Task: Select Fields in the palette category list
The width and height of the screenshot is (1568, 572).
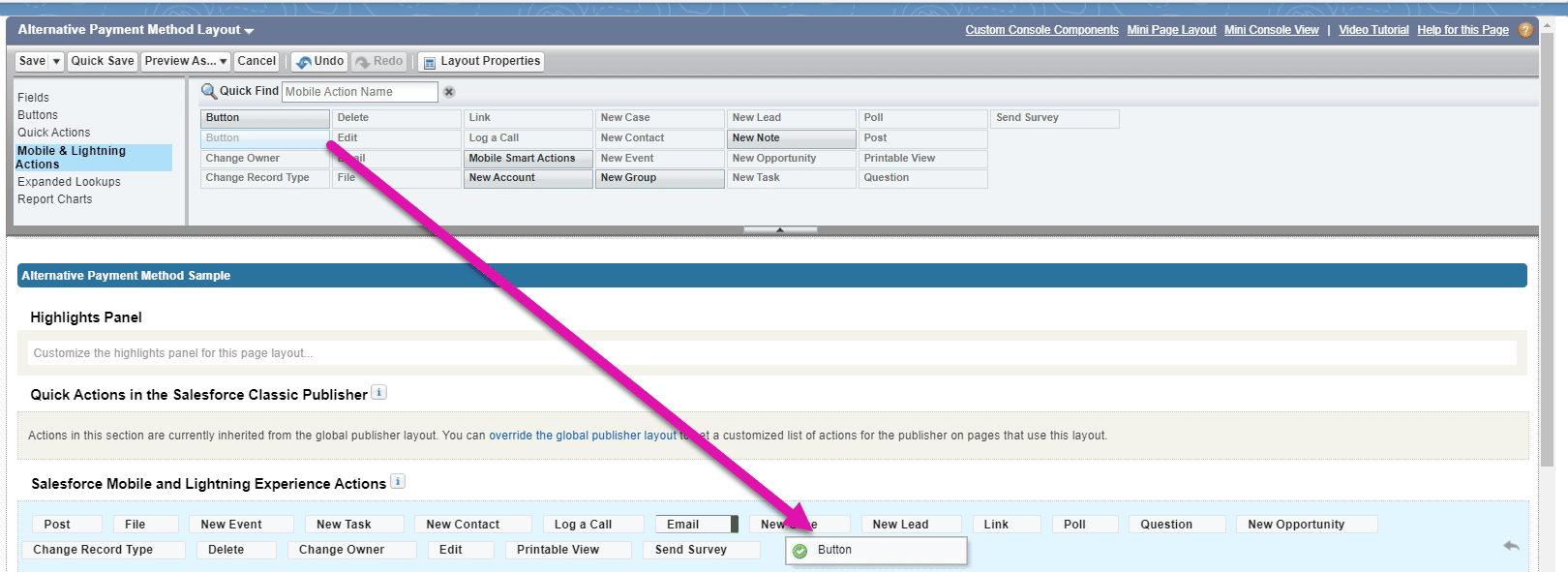Action: 33,98
